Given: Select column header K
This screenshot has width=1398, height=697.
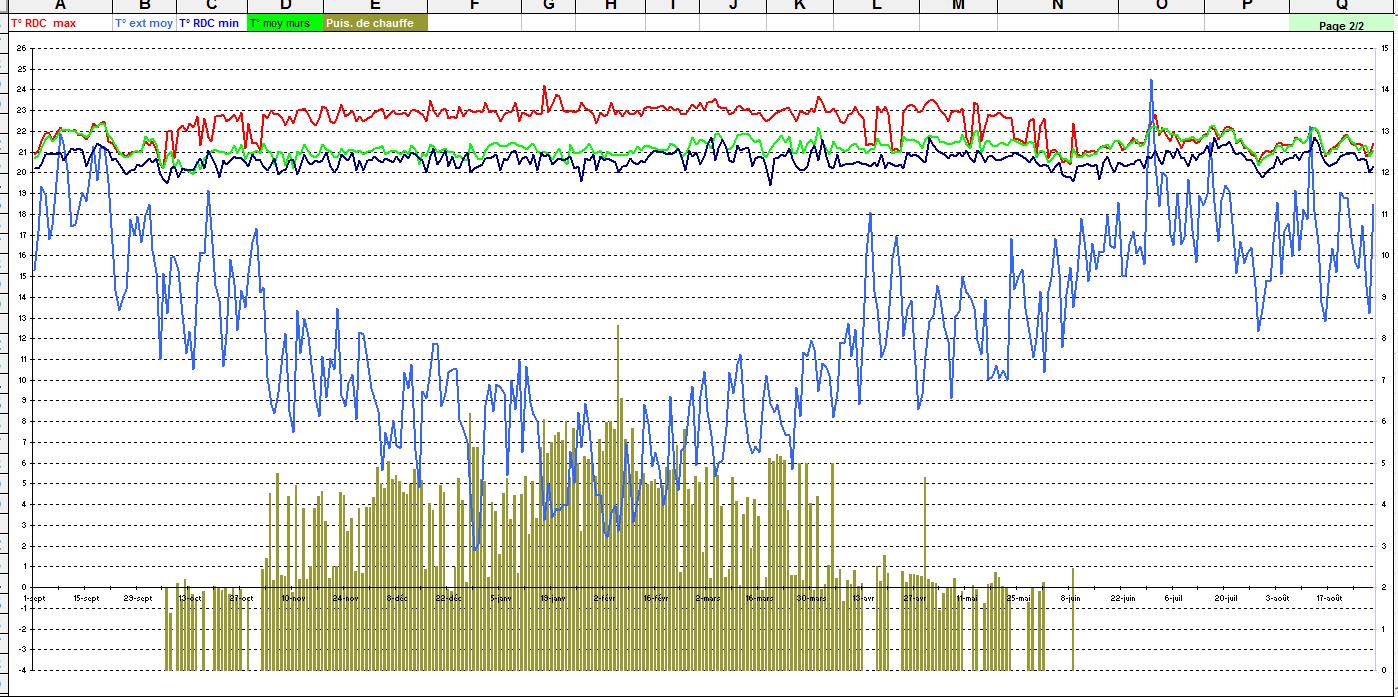Looking at the screenshot, I should 800,5.
